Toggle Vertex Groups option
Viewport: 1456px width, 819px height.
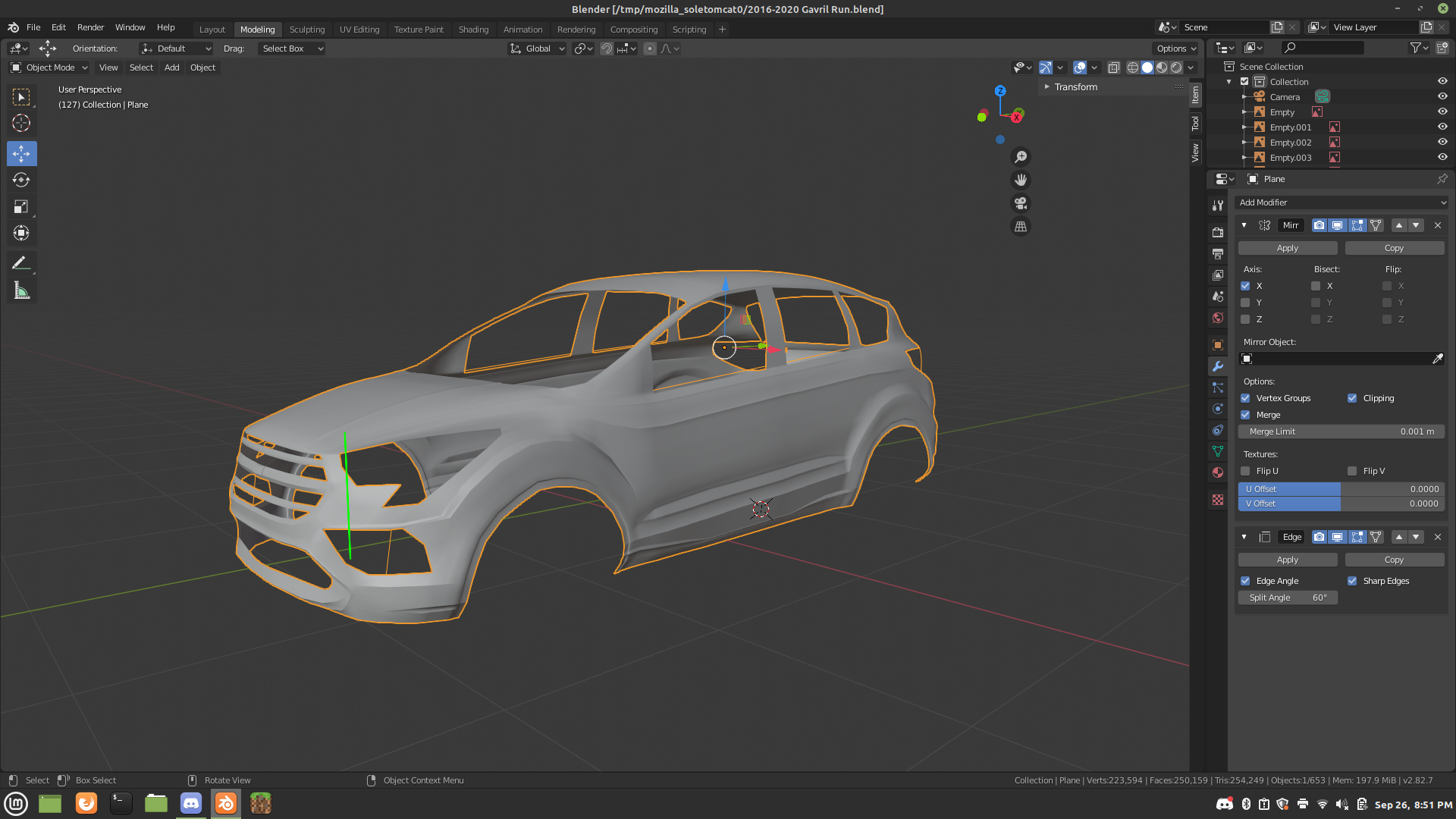click(1245, 398)
